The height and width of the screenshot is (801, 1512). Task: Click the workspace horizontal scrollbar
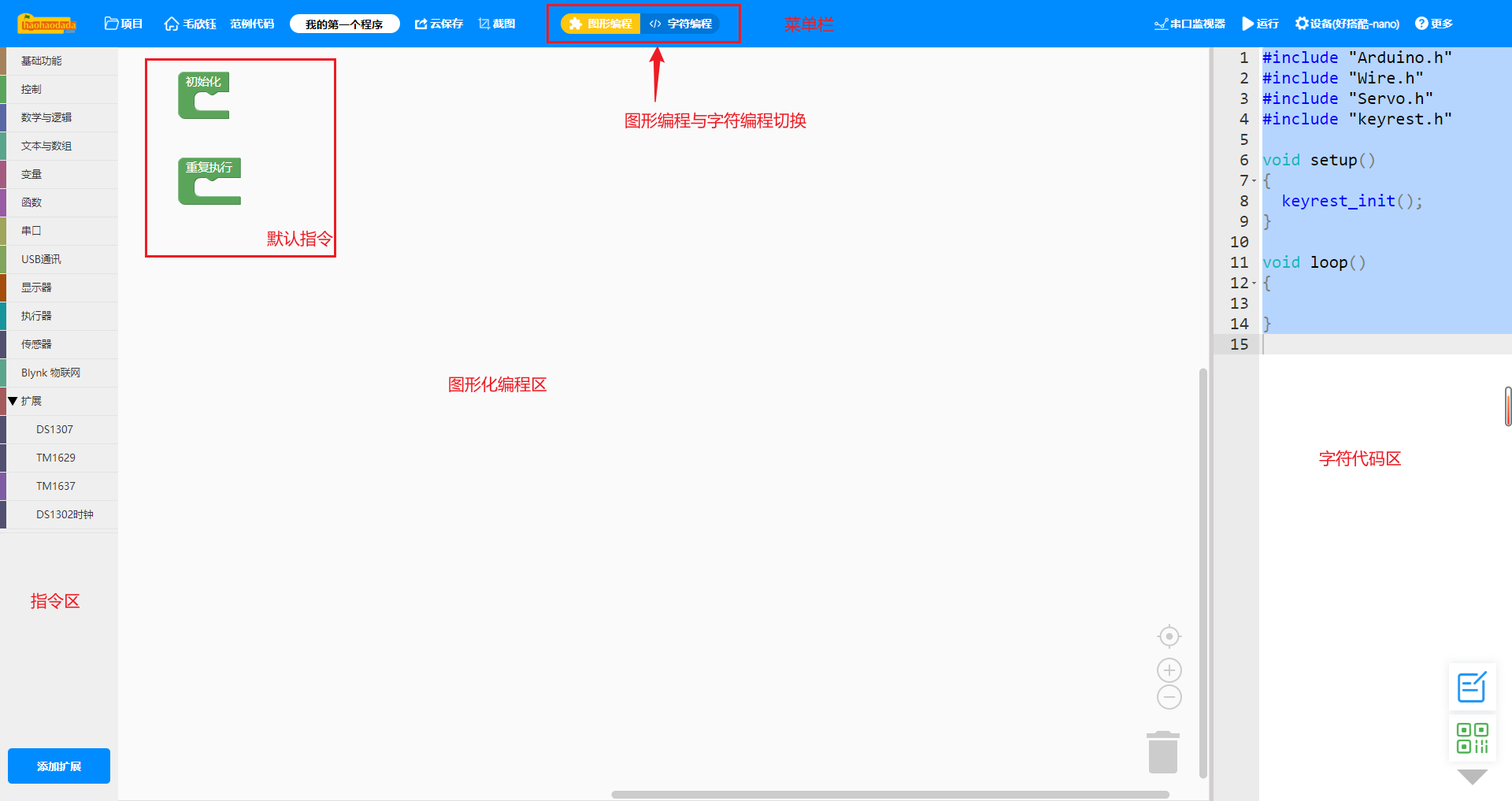pos(890,794)
